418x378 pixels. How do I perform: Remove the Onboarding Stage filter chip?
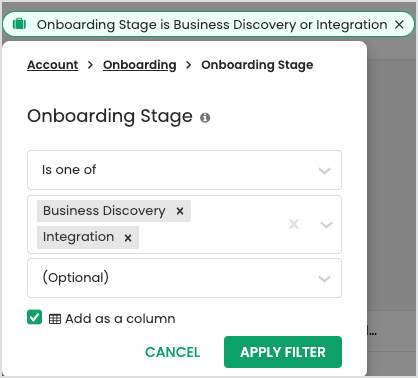(x=399, y=24)
